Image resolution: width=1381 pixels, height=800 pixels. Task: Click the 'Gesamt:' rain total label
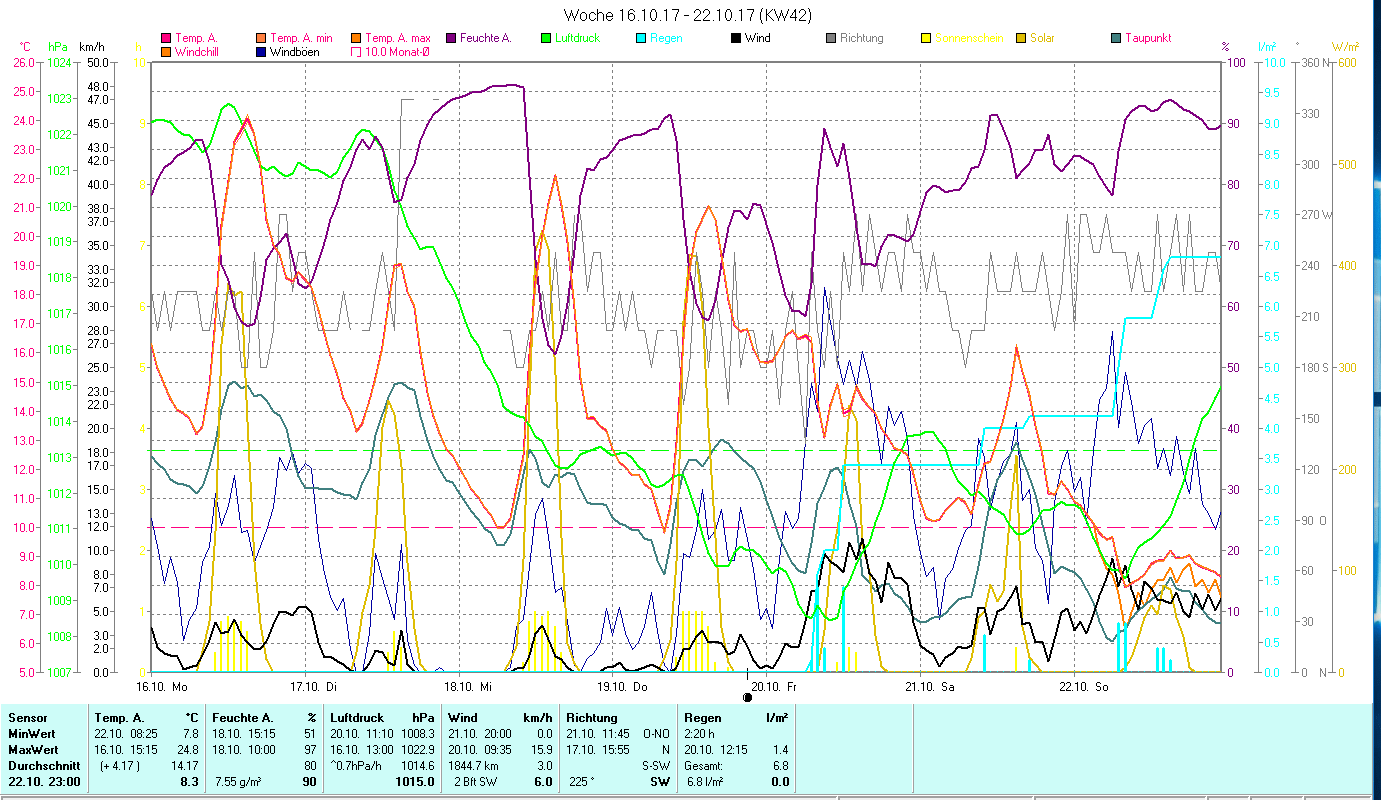[x=704, y=766]
